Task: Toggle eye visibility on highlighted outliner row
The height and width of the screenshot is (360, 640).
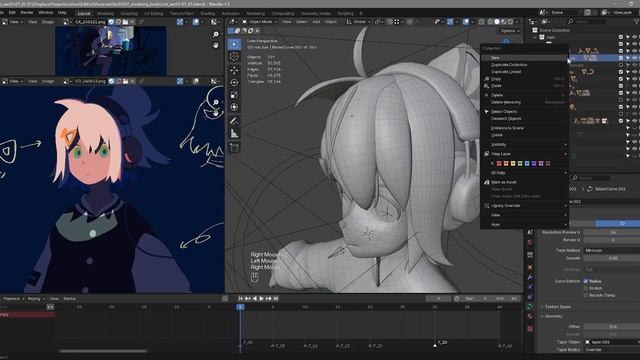Action: point(634,58)
